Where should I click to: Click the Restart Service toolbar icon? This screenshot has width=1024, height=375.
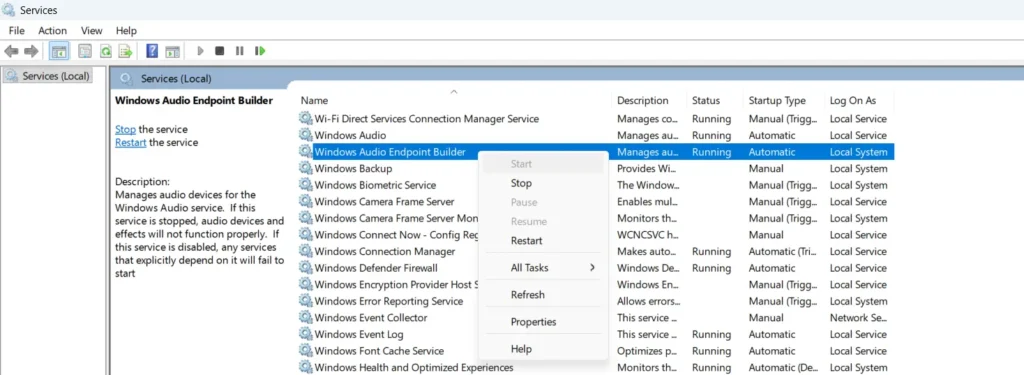pos(260,51)
